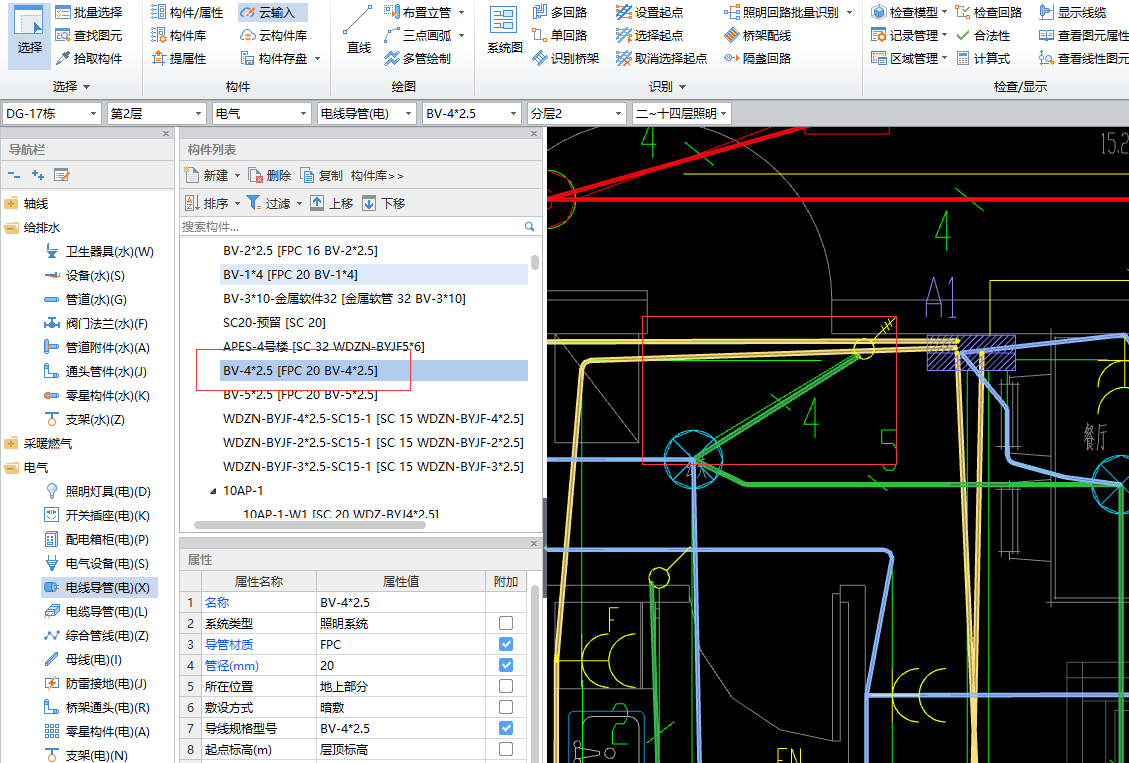Open 系统图 system diagram tool
This screenshot has width=1129, height=763.
pyautogui.click(x=505, y=31)
